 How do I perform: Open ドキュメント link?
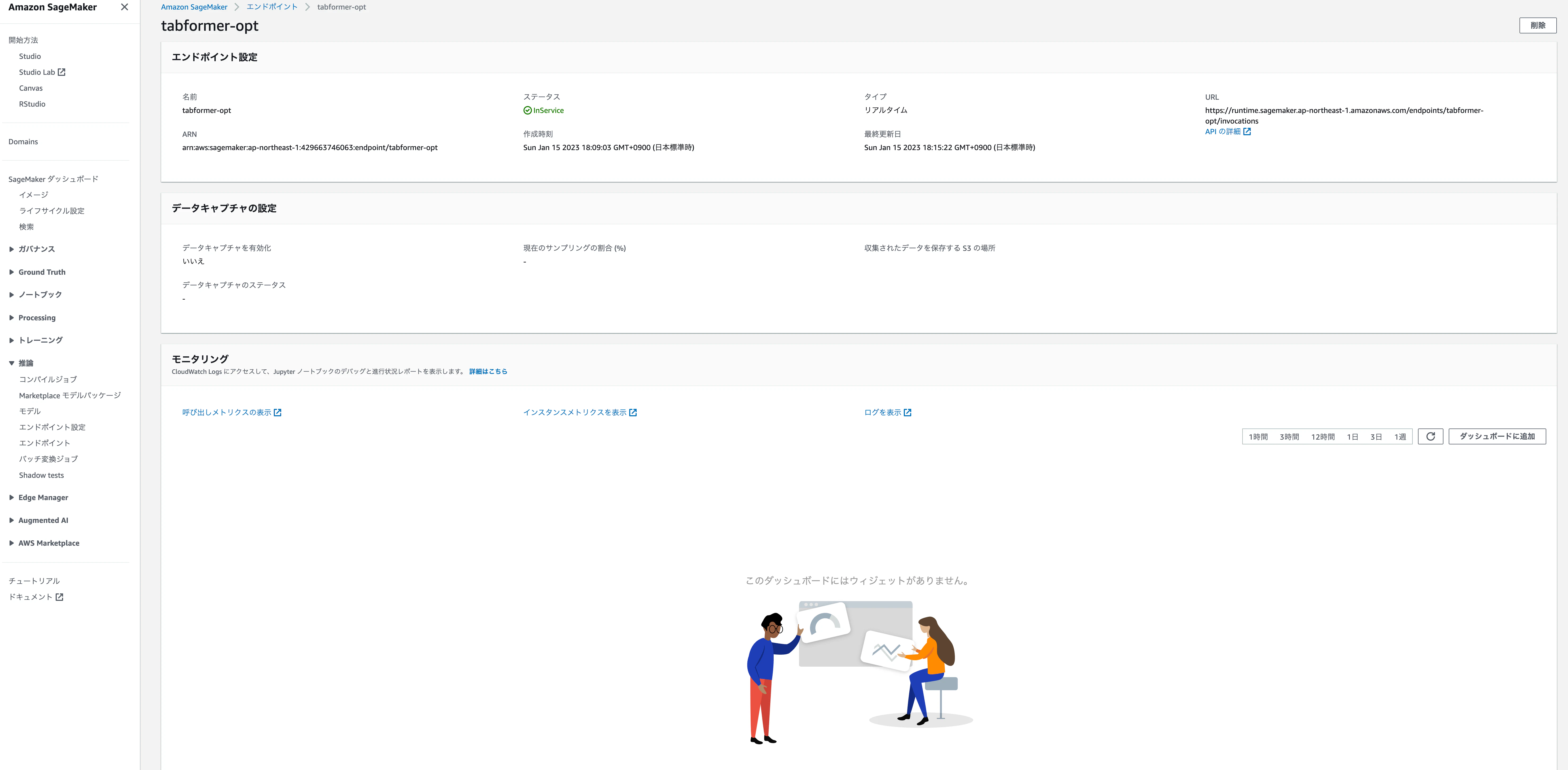coord(30,597)
